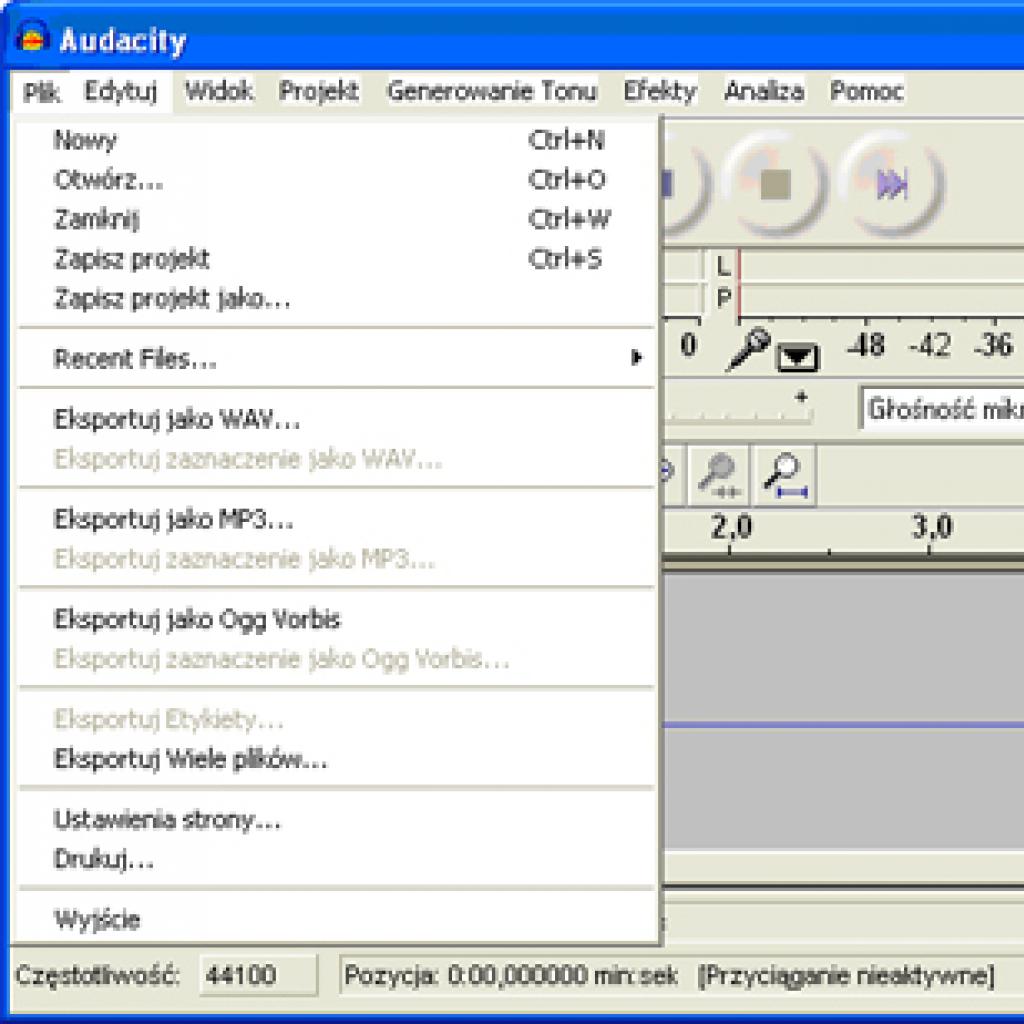The height and width of the screenshot is (1024, 1024).
Task: Click the -48 meter scale label
Action: point(866,345)
